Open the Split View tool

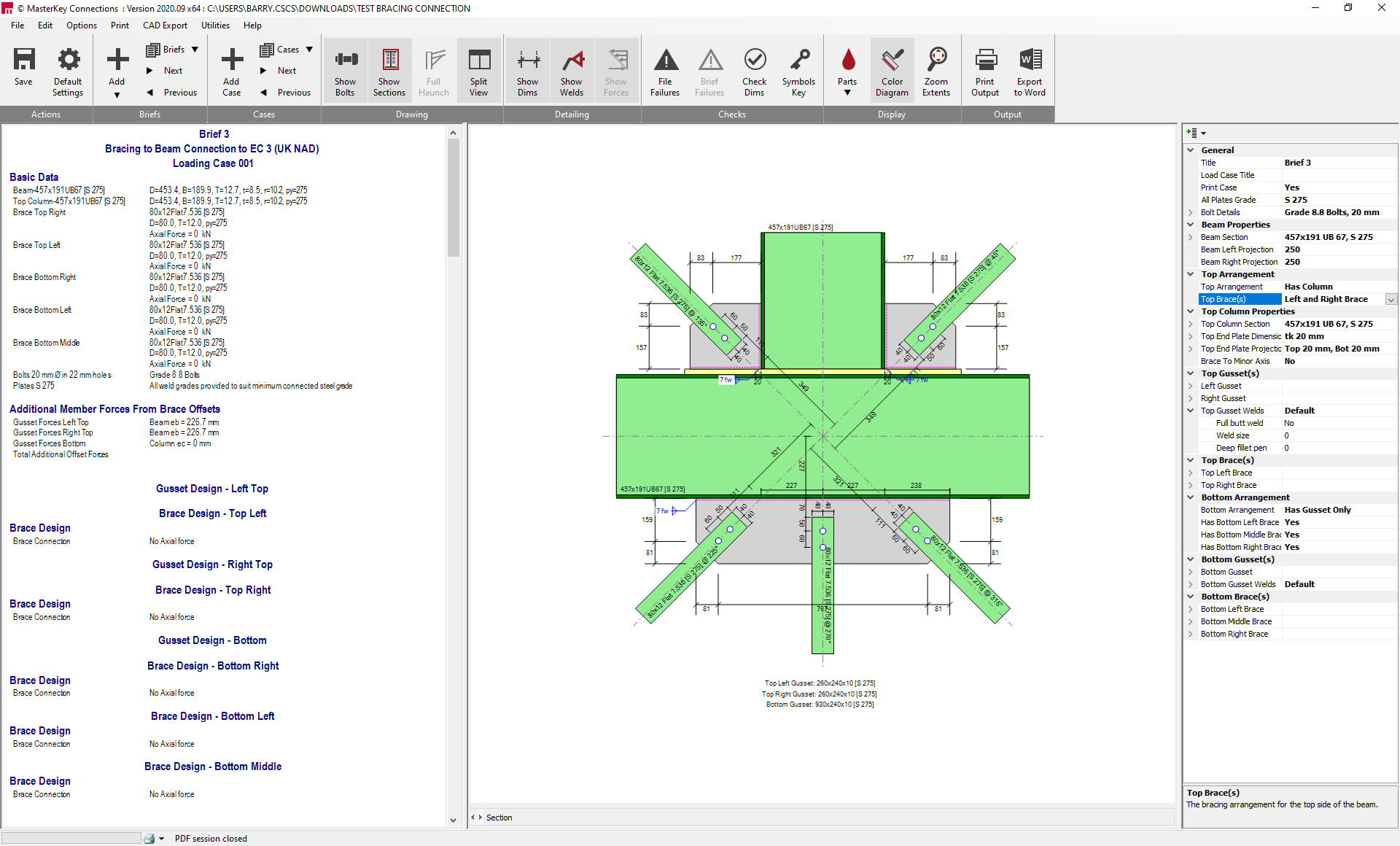coord(479,69)
